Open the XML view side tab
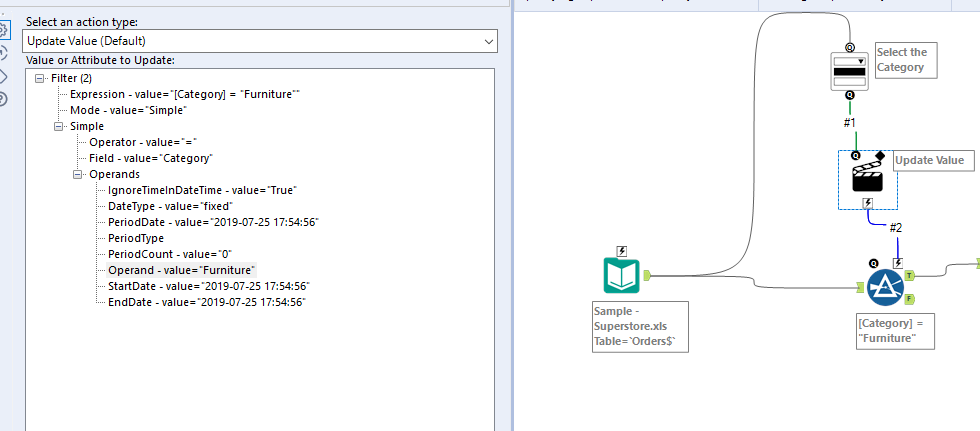Image resolution: width=980 pixels, height=431 pixels. [3, 76]
